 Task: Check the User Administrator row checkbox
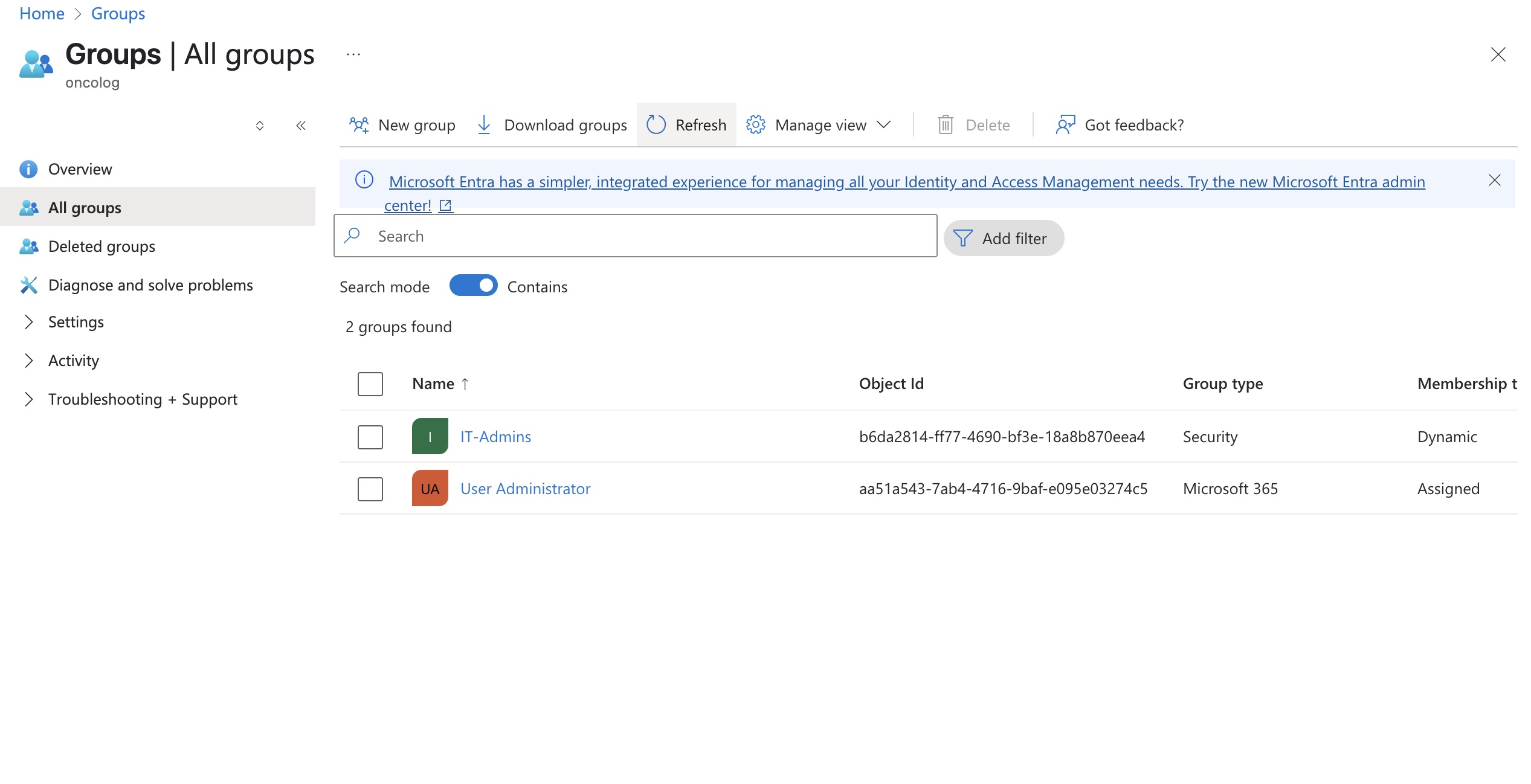[370, 489]
